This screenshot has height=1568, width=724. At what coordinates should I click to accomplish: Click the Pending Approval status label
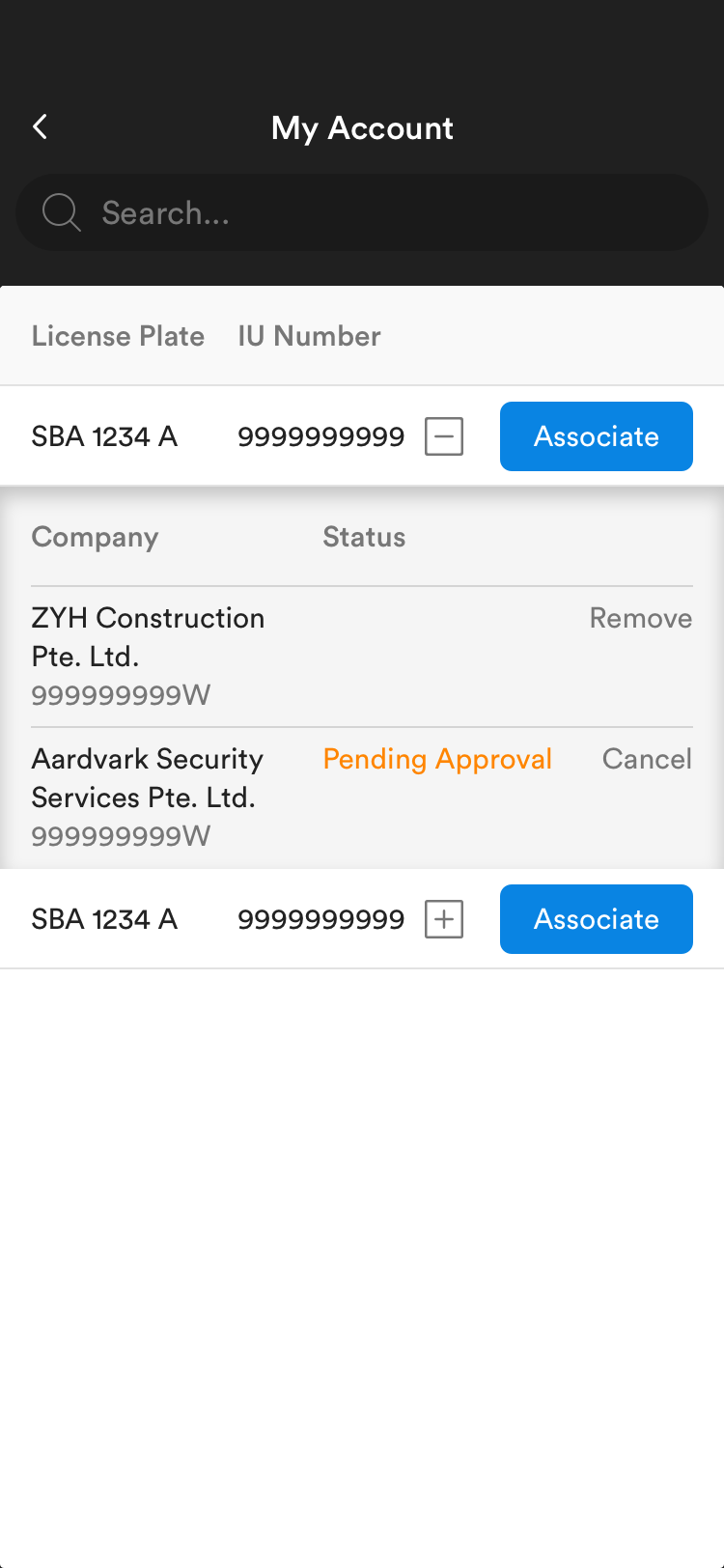coord(437,759)
